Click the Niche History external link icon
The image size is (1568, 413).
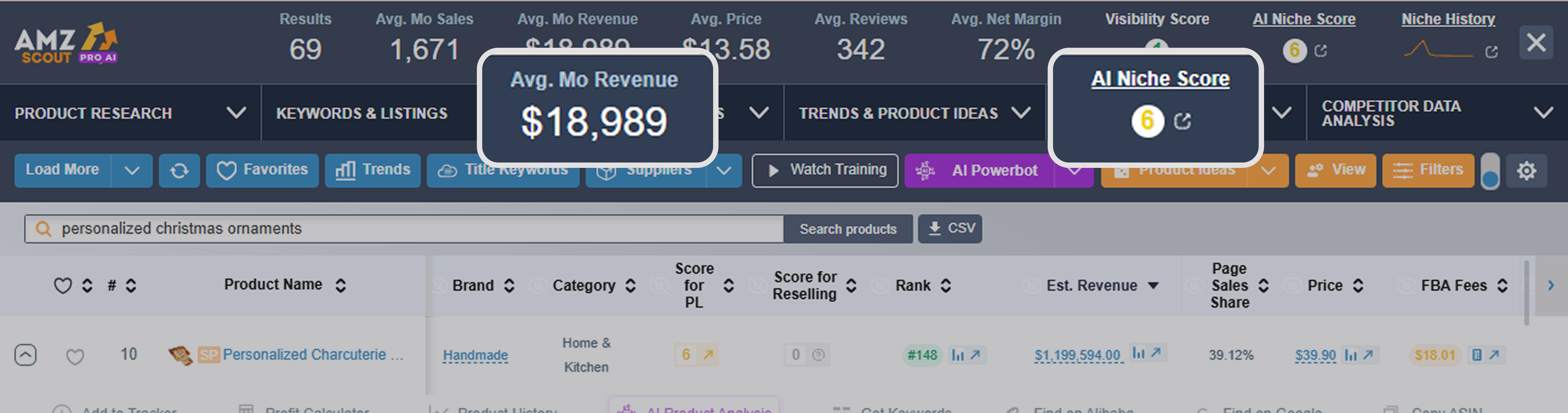(1491, 52)
